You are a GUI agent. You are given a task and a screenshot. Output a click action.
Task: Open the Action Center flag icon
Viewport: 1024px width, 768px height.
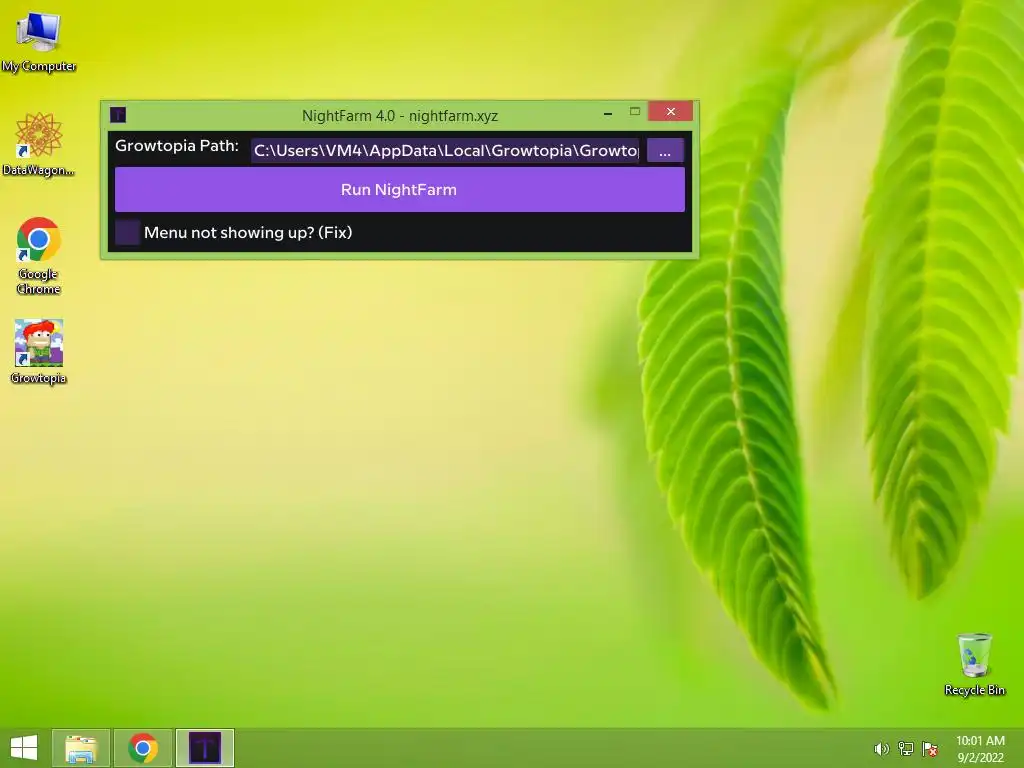click(x=930, y=749)
